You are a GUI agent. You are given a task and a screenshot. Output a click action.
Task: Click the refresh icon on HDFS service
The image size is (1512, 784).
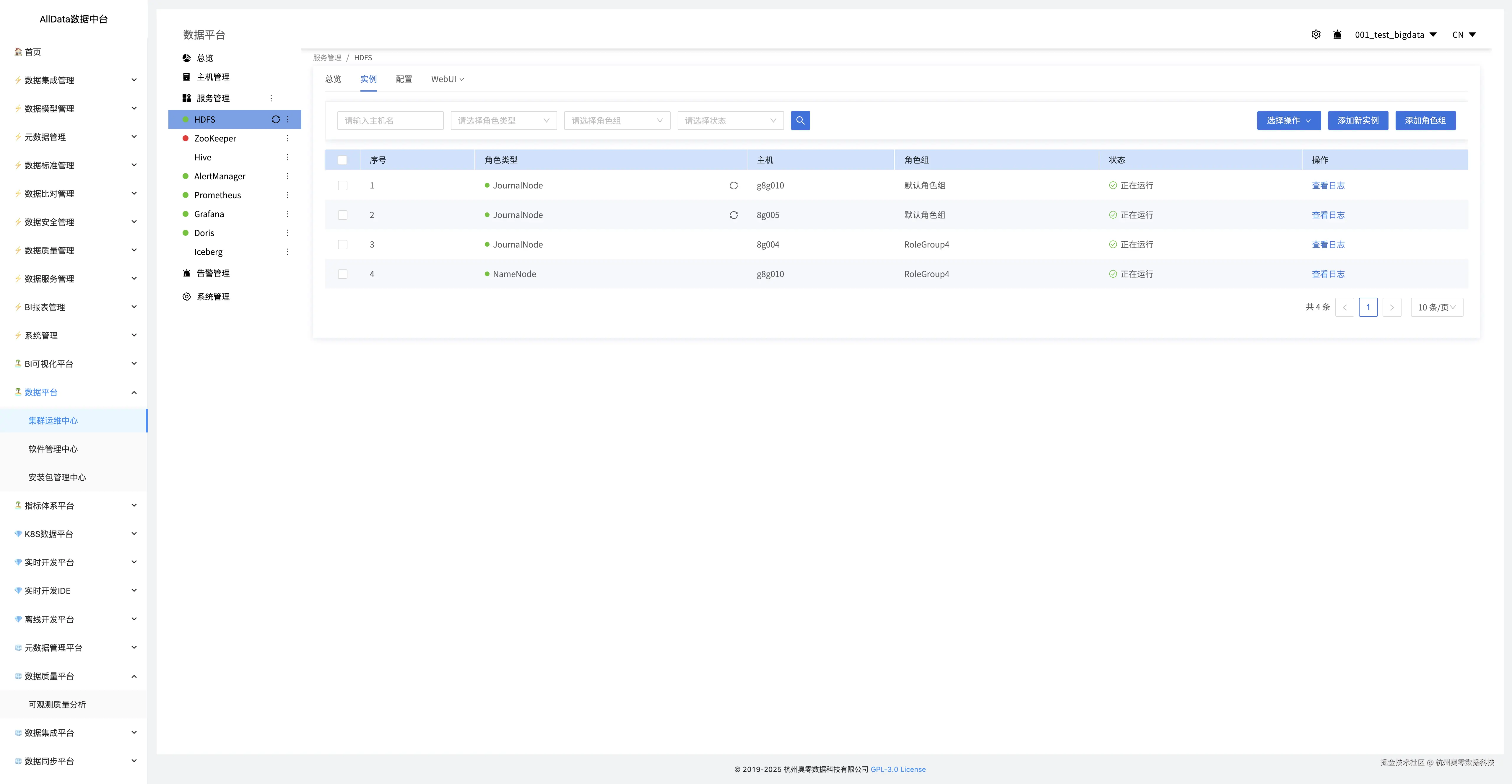click(x=275, y=119)
